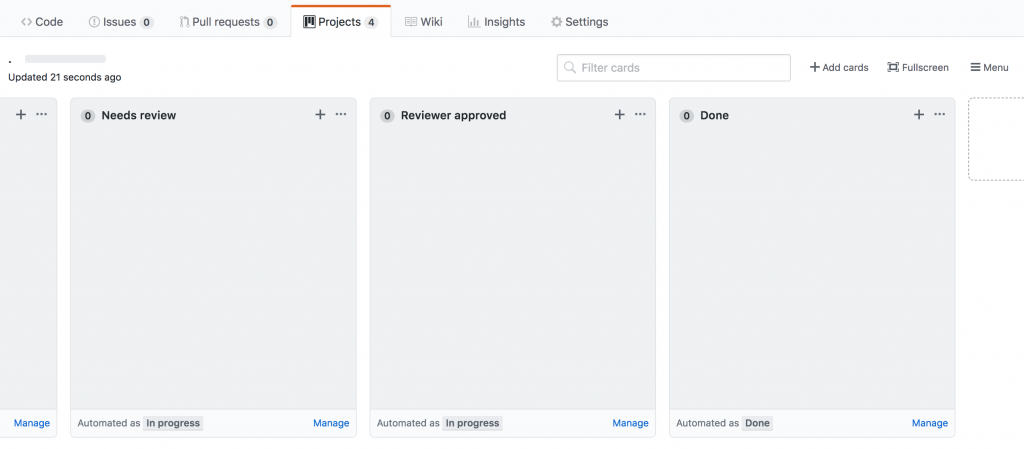This screenshot has width=1024, height=449.
Task: Open the Issues tab
Action: [x=121, y=22]
